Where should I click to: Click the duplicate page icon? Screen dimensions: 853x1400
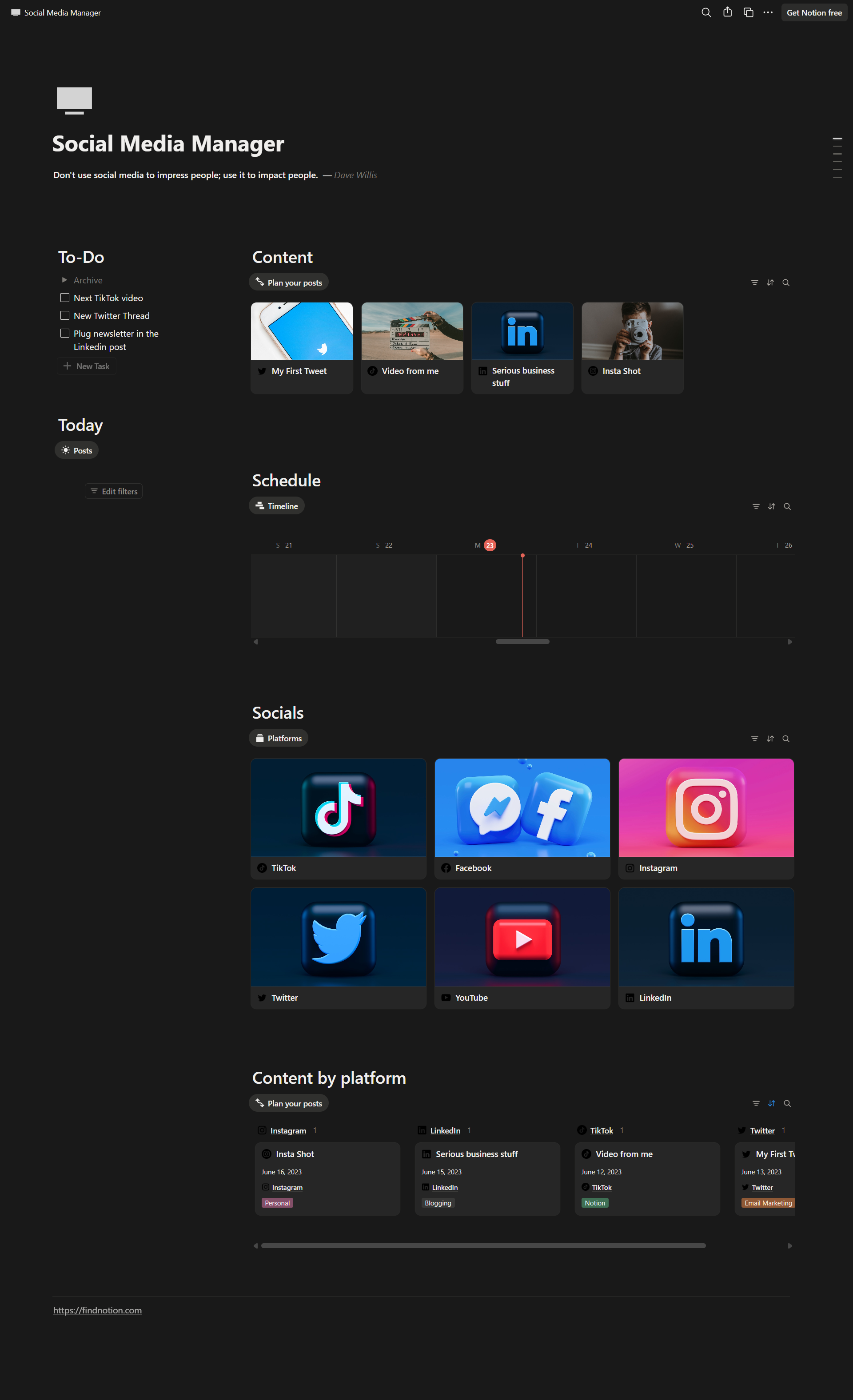click(749, 12)
